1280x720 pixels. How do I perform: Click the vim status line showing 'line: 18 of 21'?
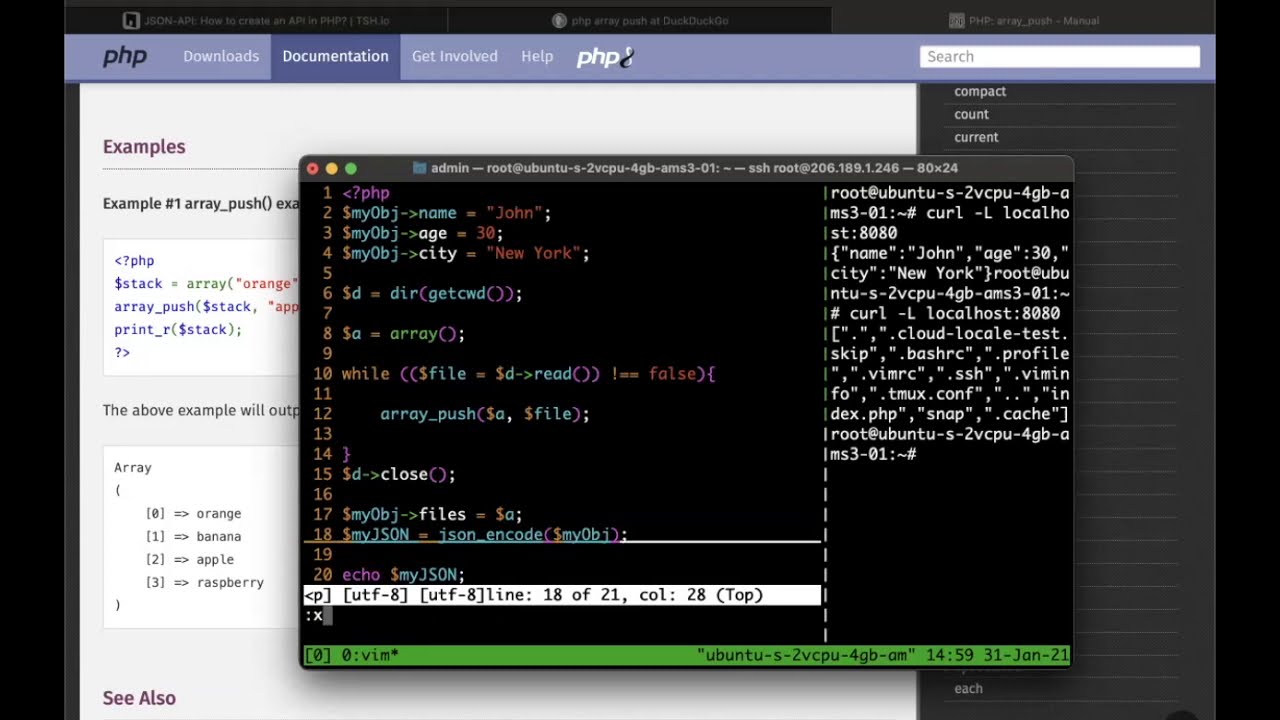(562, 595)
